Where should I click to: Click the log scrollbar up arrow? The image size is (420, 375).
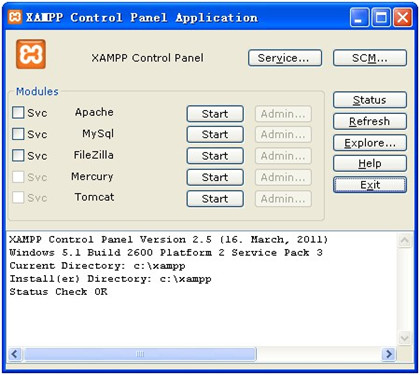click(404, 240)
